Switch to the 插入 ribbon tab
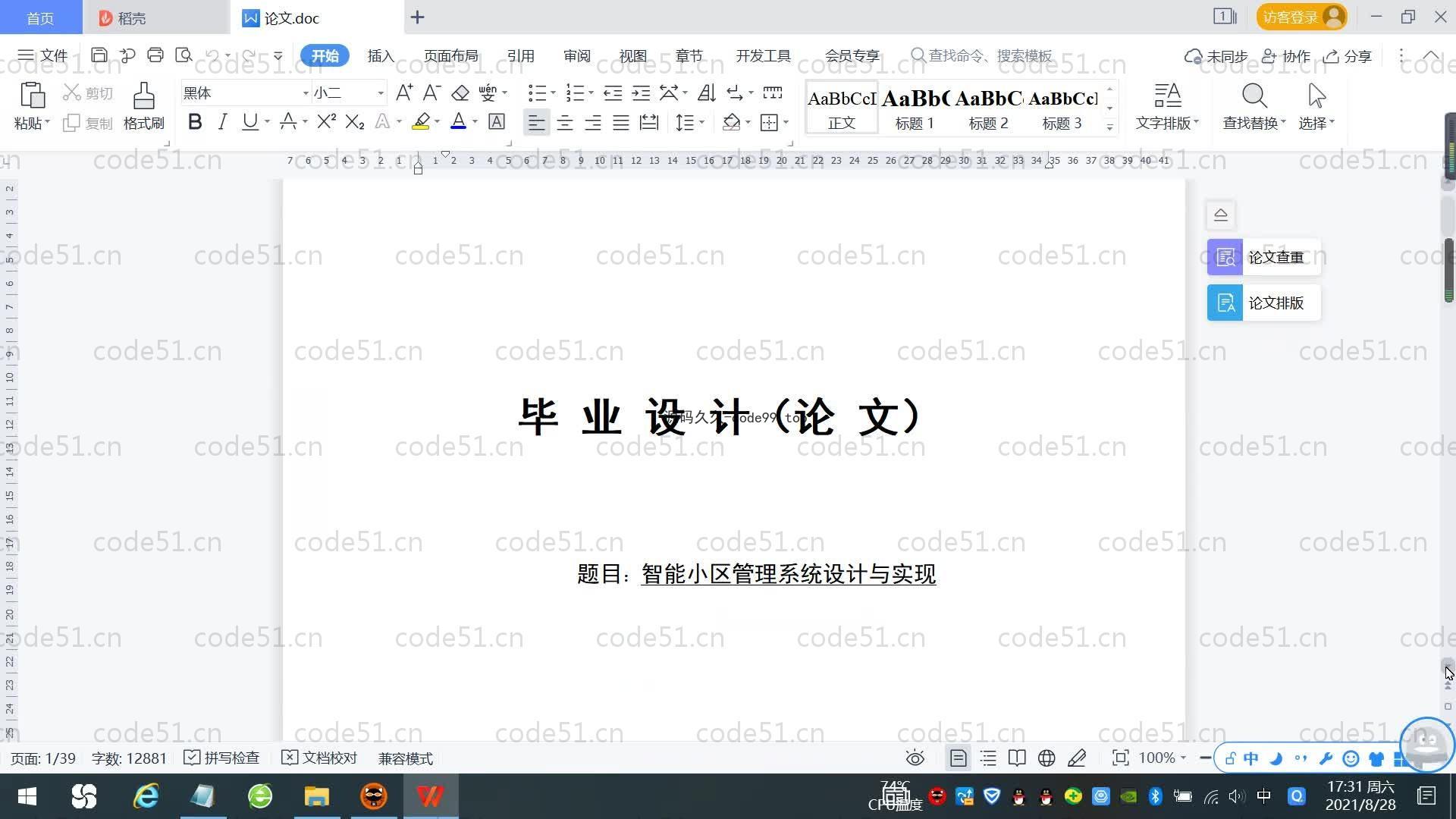1456x819 pixels. click(381, 56)
